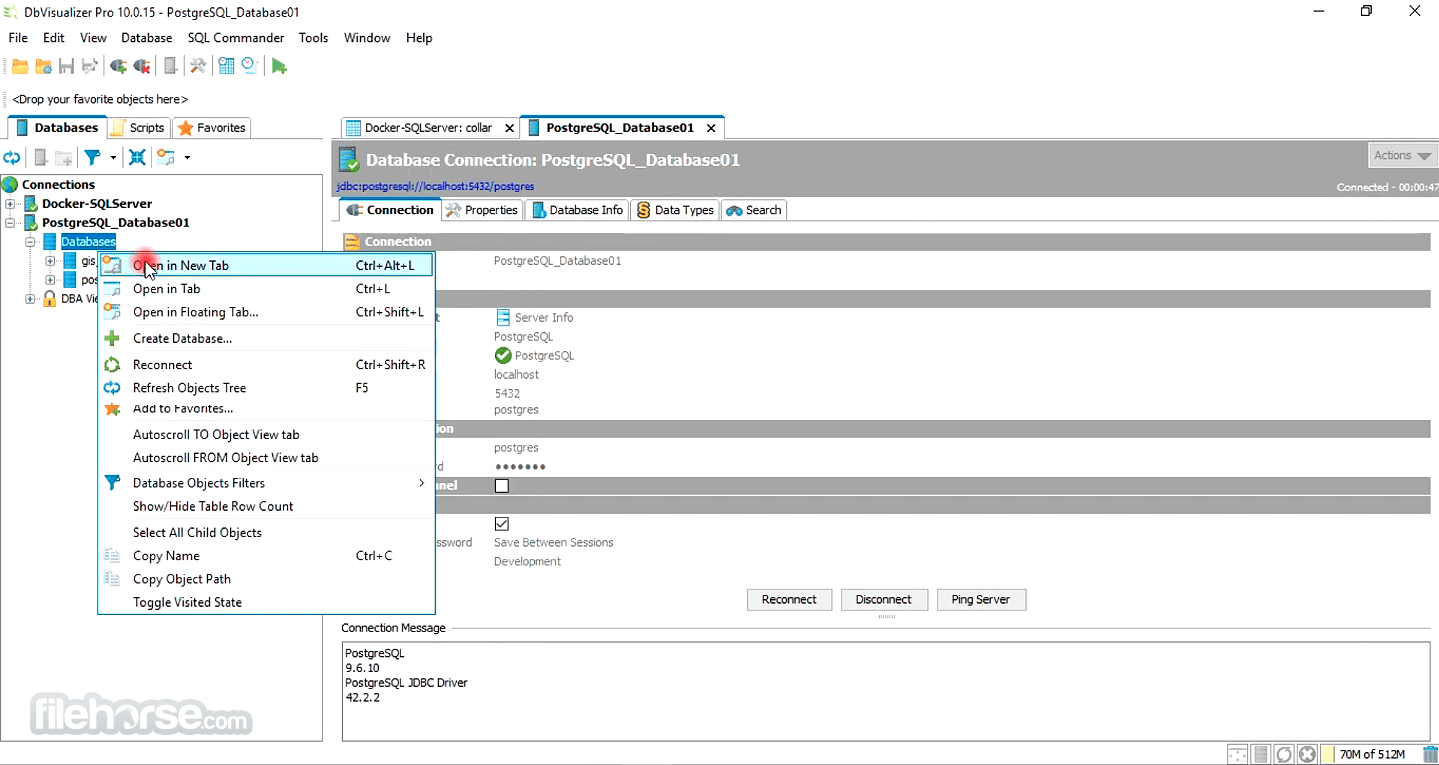Click the open file folder icon in toolbar
1439x765 pixels.
(20, 67)
